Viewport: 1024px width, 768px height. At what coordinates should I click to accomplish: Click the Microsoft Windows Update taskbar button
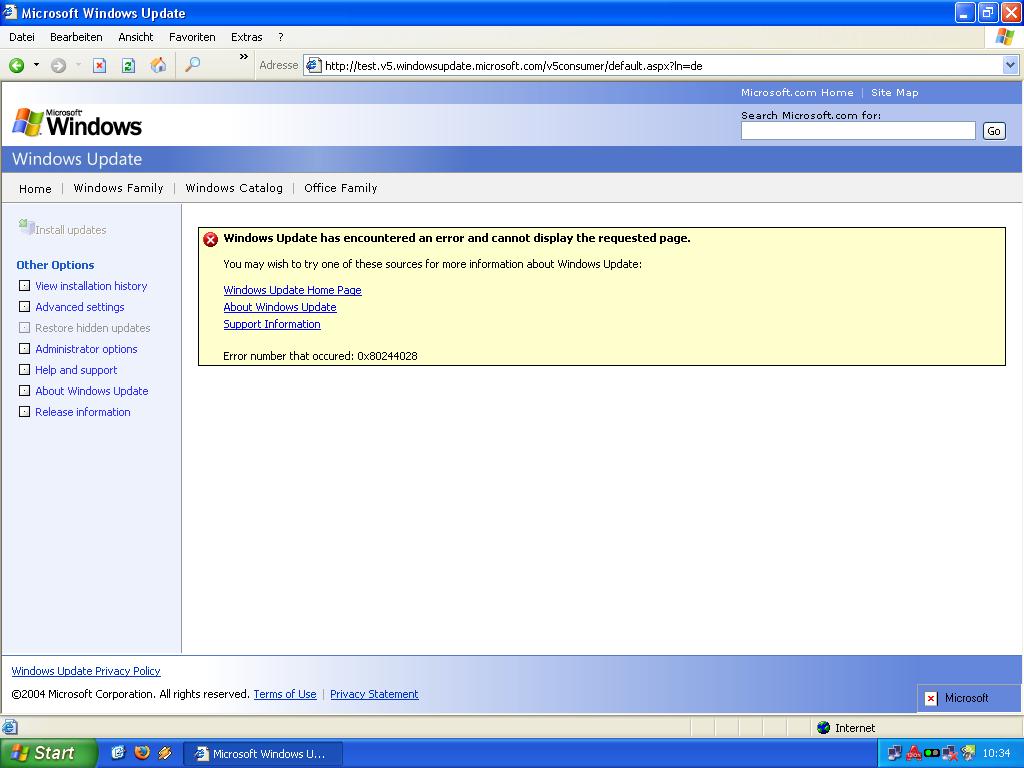pyautogui.click(x=263, y=754)
